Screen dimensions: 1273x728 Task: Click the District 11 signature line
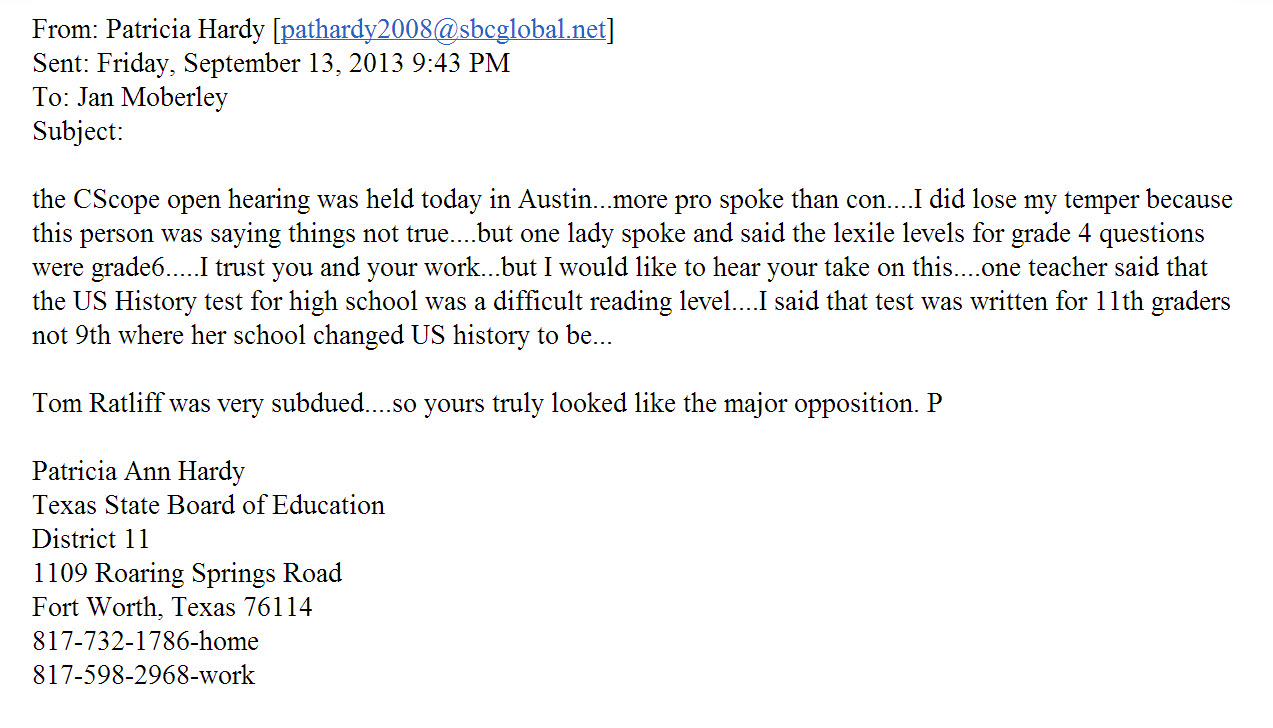tap(91, 540)
